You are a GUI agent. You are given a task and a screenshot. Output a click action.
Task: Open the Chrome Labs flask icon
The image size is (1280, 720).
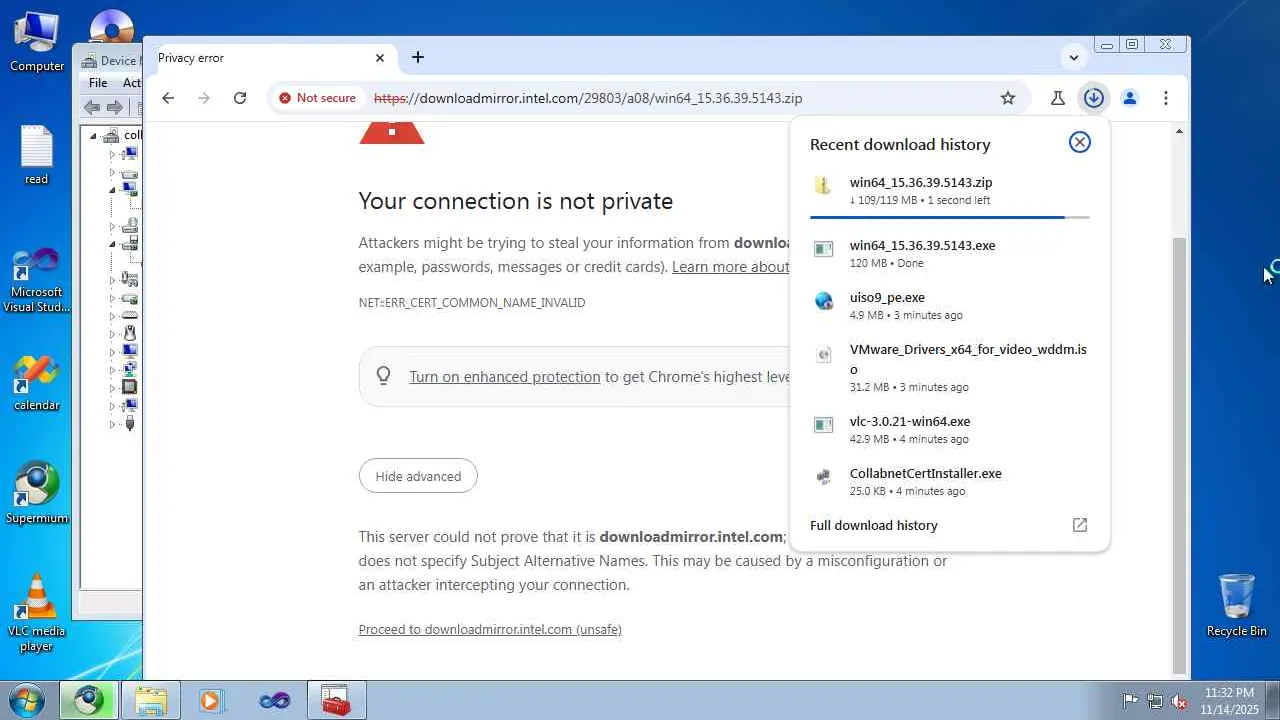tap(1057, 98)
